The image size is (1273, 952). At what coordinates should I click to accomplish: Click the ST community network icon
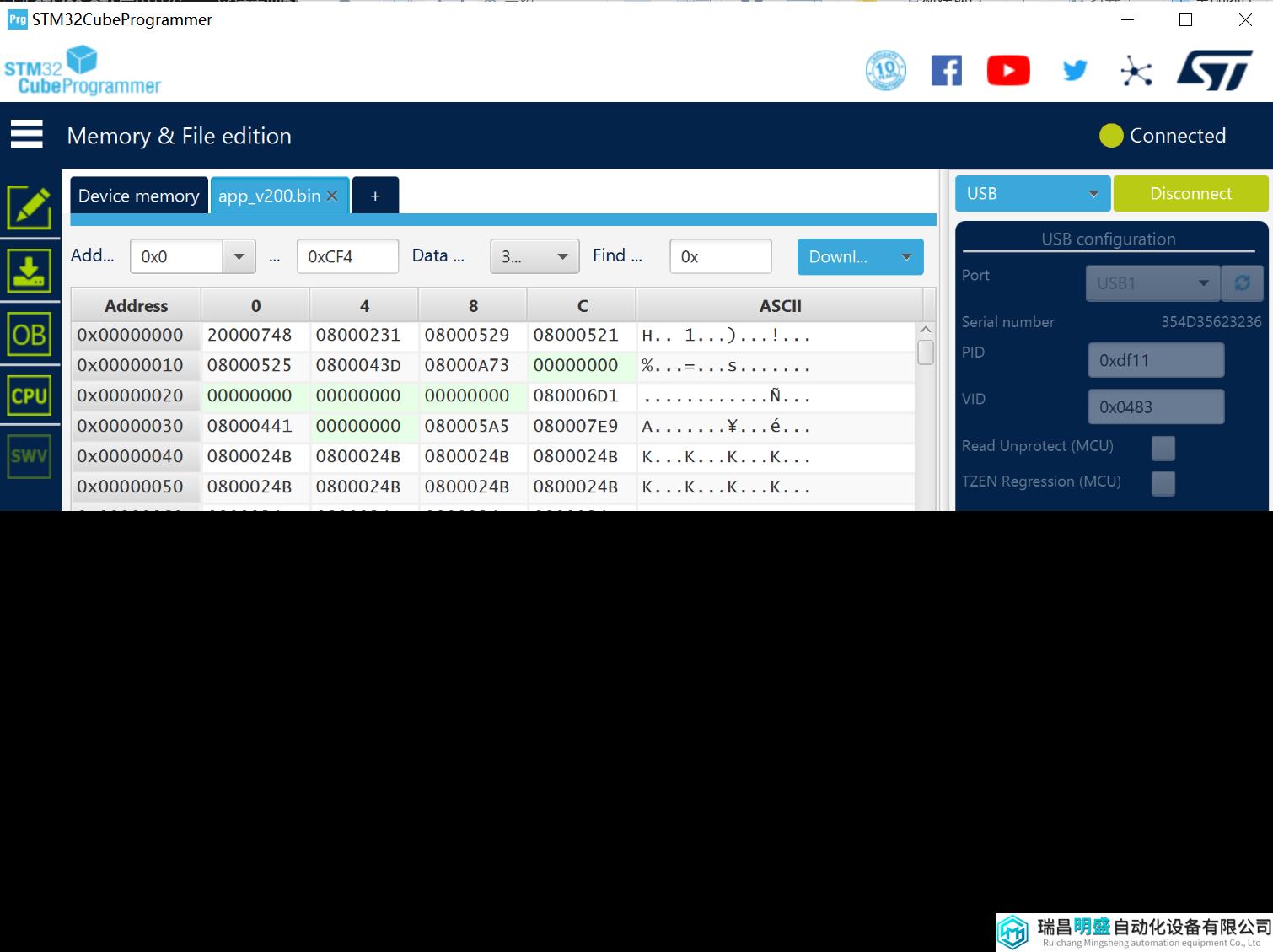1136,71
